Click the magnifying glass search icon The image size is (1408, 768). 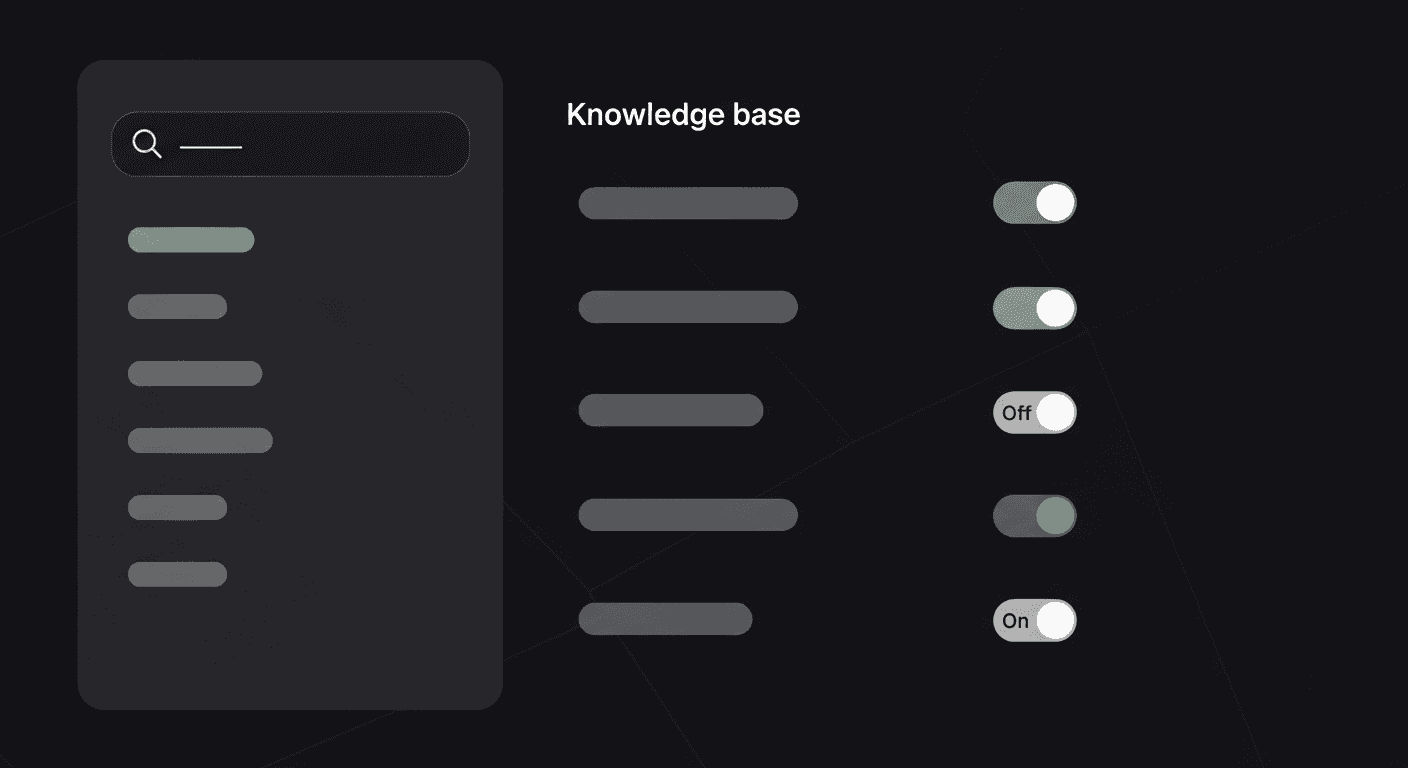pos(146,144)
